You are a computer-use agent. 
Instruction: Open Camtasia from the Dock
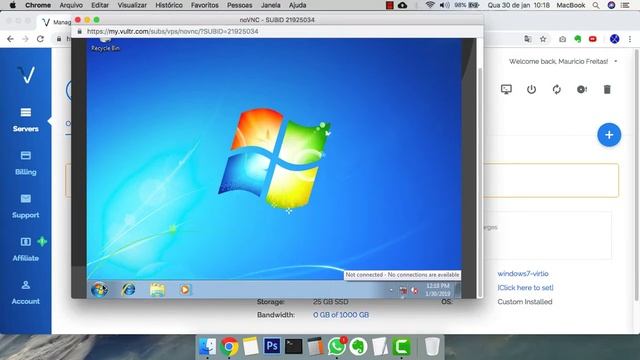402,347
